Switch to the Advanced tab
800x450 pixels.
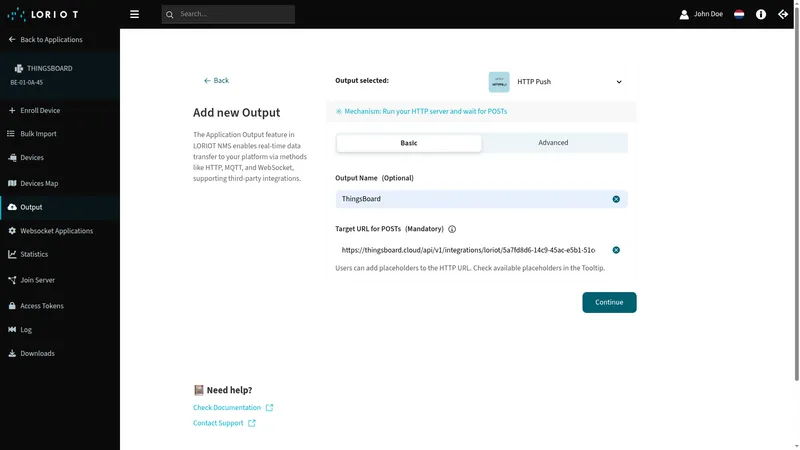[554, 143]
